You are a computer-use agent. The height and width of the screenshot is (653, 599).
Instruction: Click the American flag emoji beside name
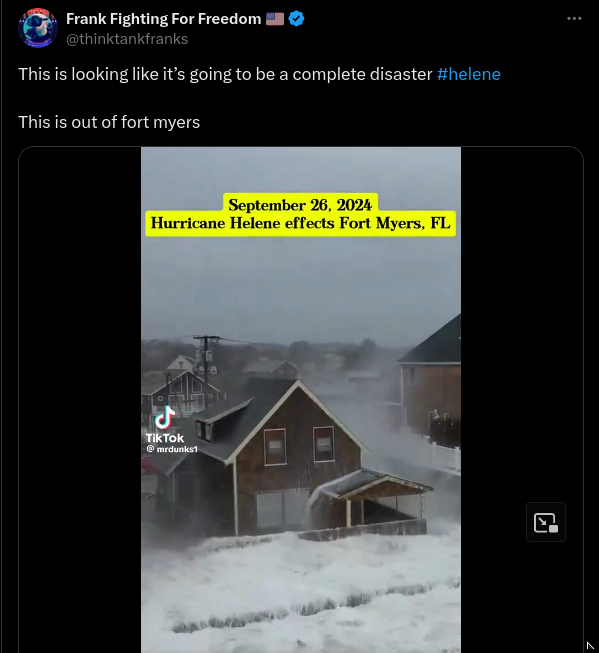(275, 19)
